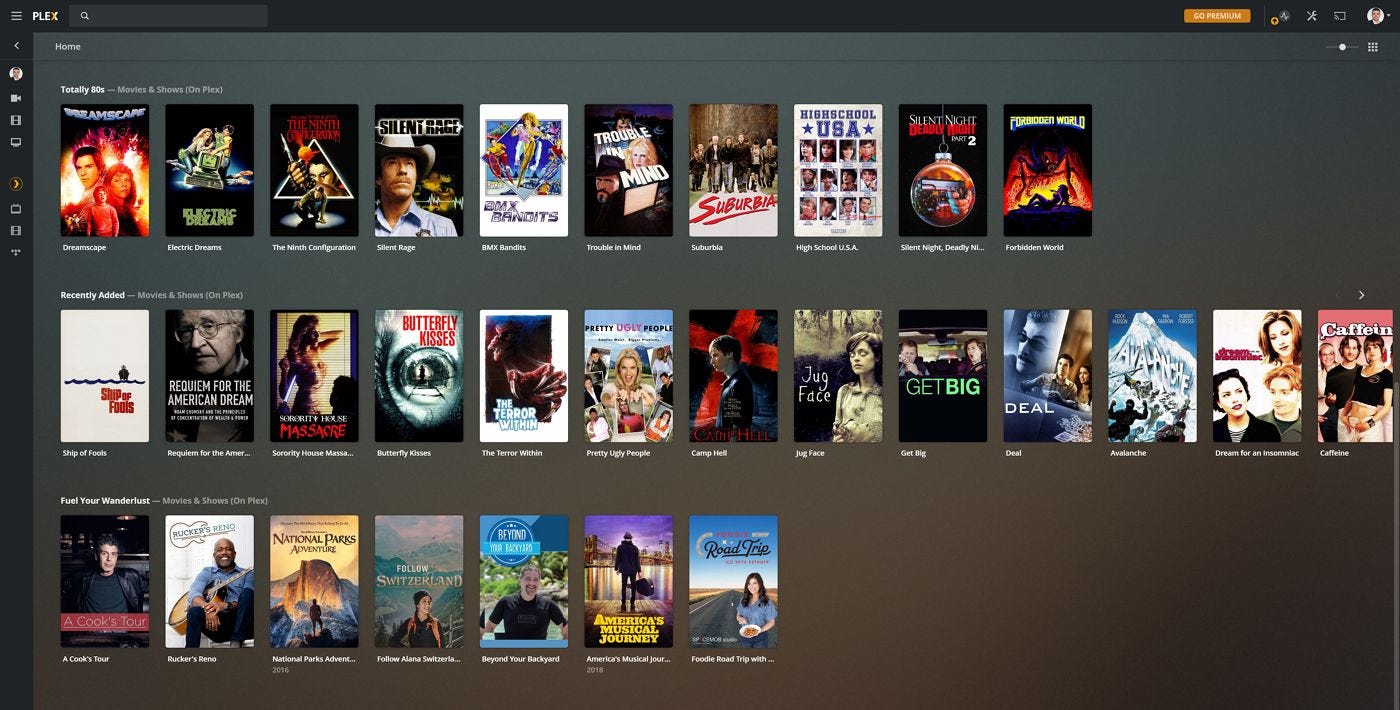Viewport: 1400px width, 710px height.
Task: Open the camera library icon in sidebar
Action: (16, 98)
